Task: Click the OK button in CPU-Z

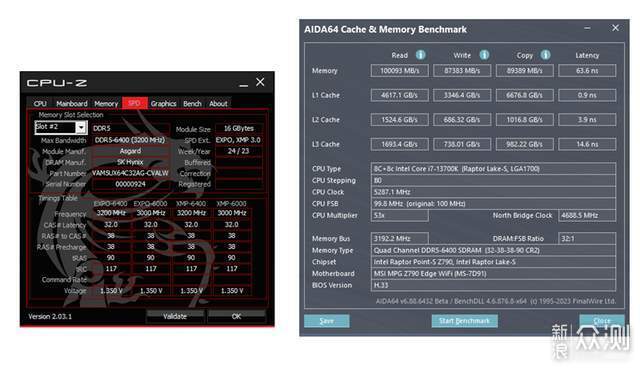Action: [x=236, y=316]
